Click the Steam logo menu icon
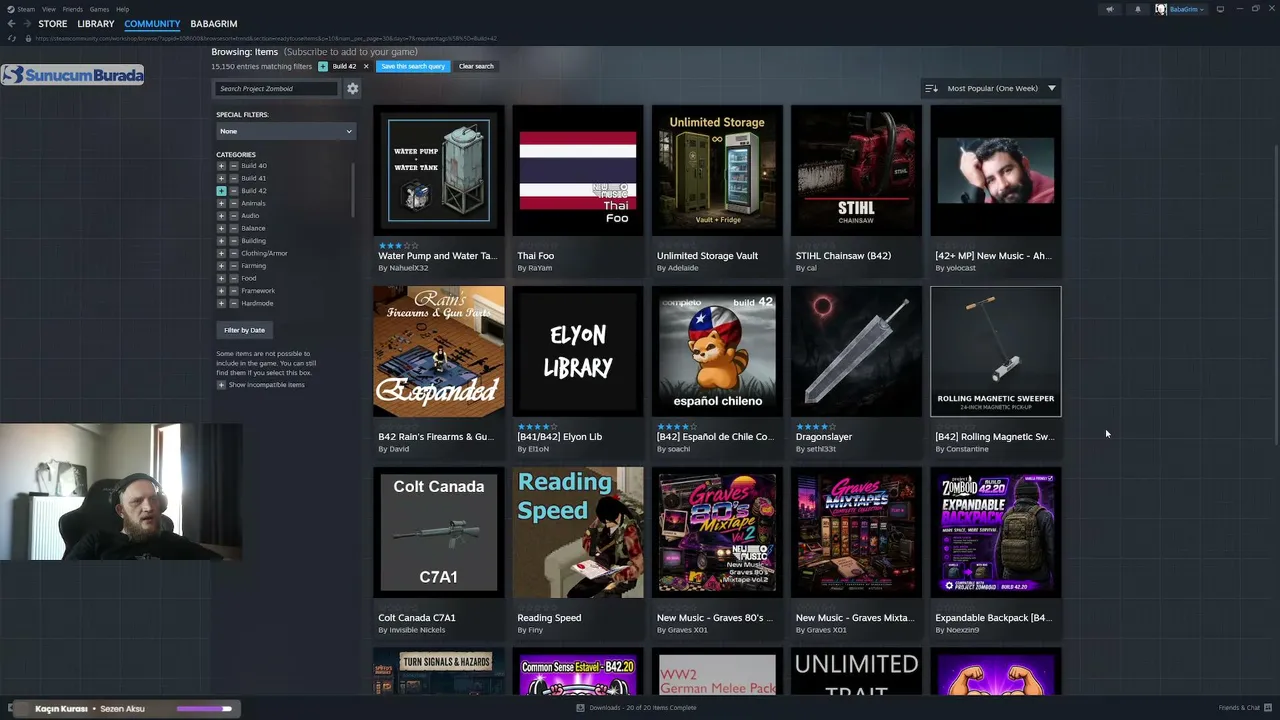The height and width of the screenshot is (720, 1280). pyautogui.click(x=11, y=9)
